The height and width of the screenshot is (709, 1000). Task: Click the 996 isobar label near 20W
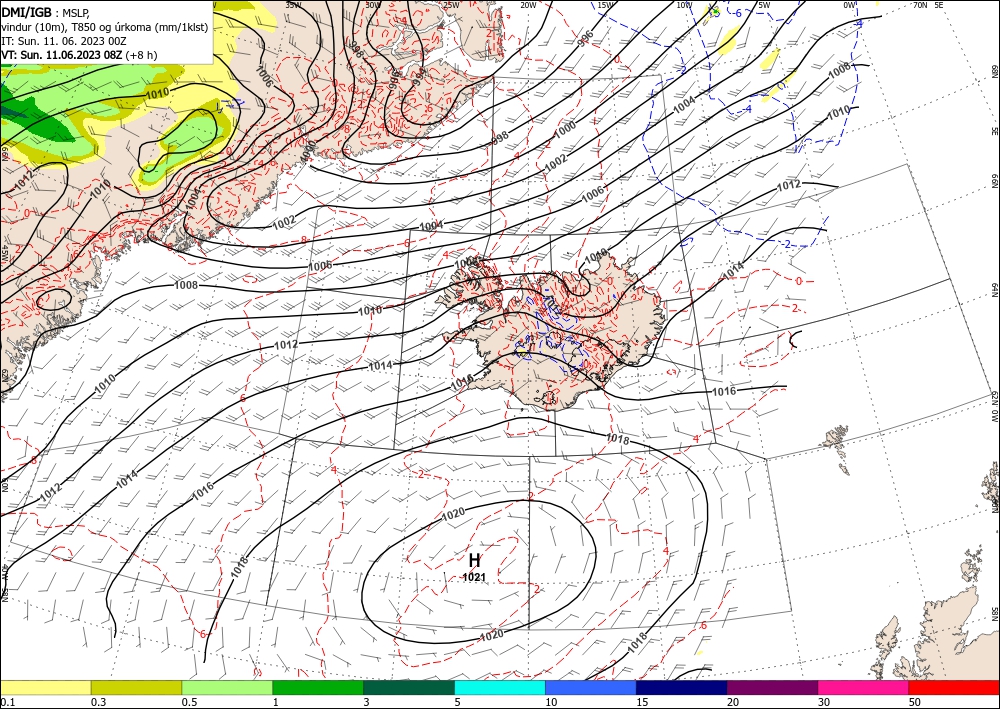point(585,36)
